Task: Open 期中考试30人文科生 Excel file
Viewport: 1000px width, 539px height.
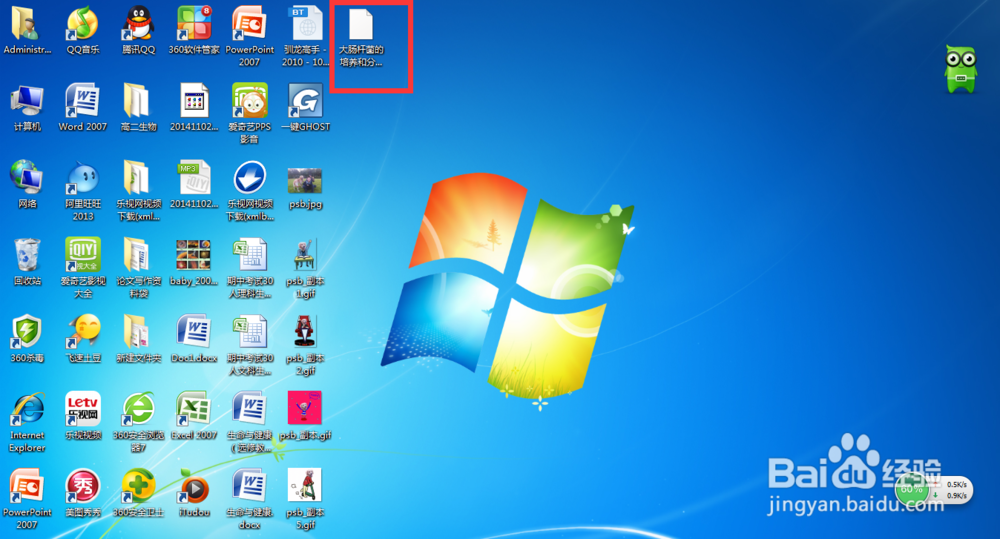Action: click(249, 332)
